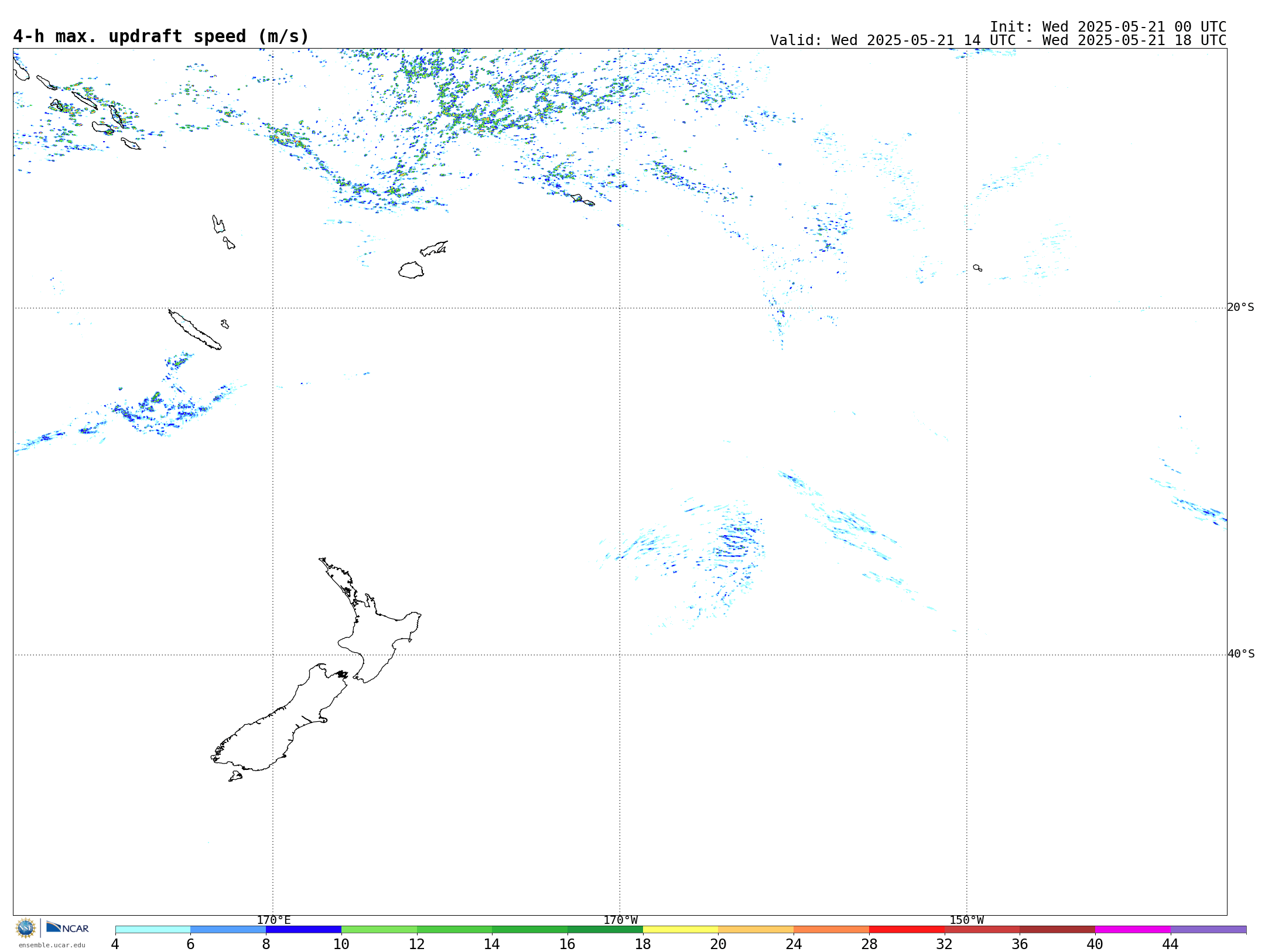
Task: Click the Valid time range label
Action: tap(998, 40)
